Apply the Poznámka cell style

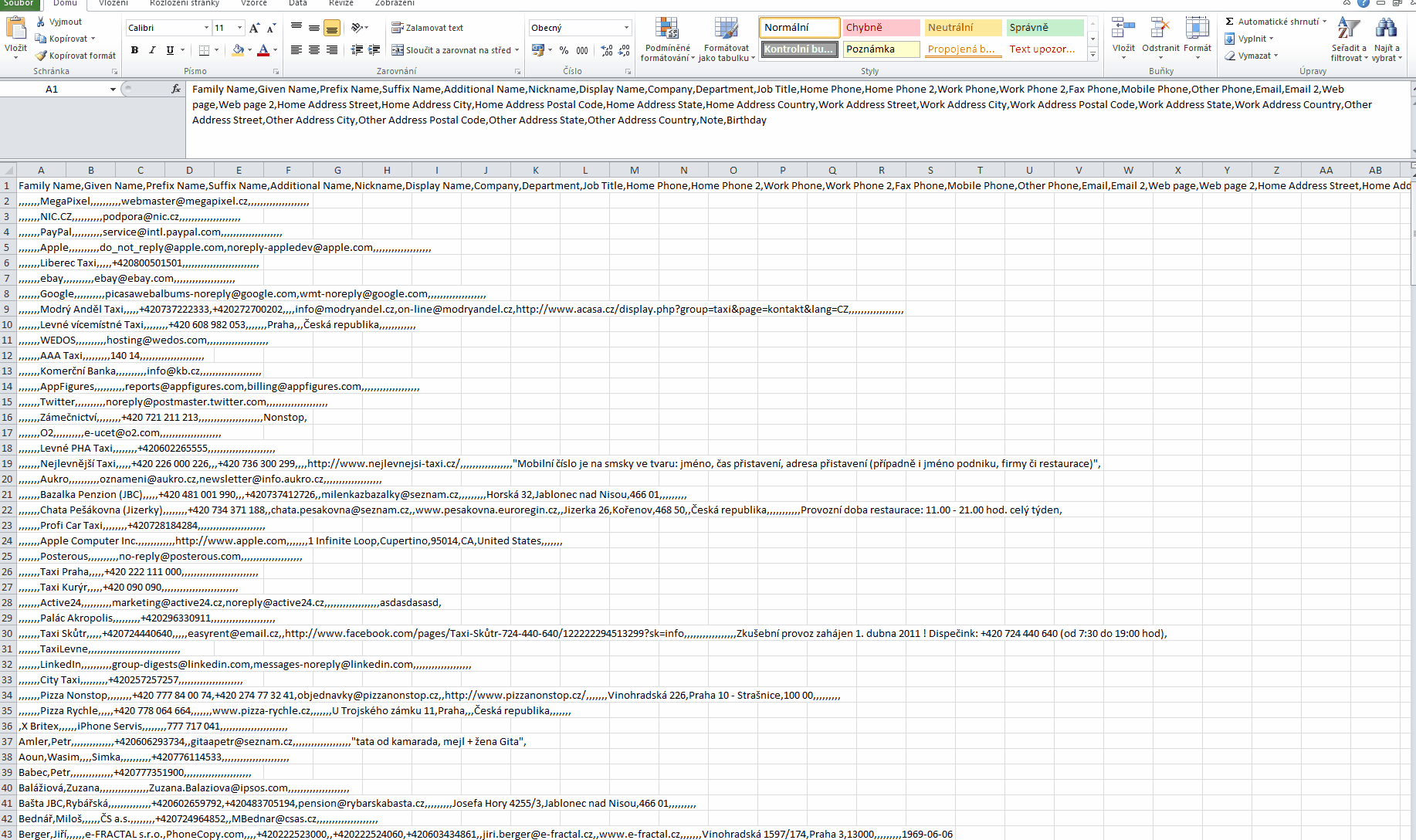pos(882,49)
